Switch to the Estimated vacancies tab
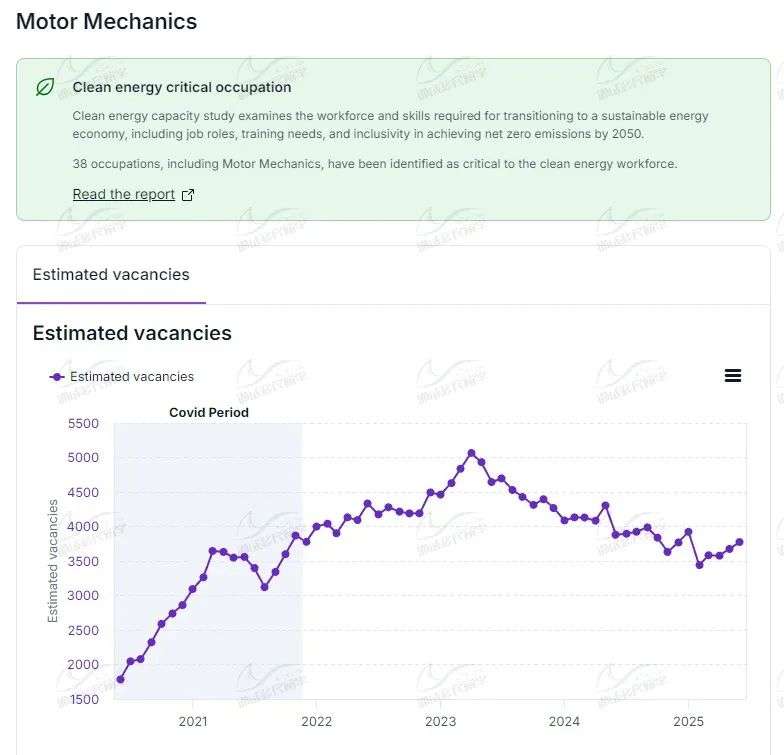 [x=111, y=275]
